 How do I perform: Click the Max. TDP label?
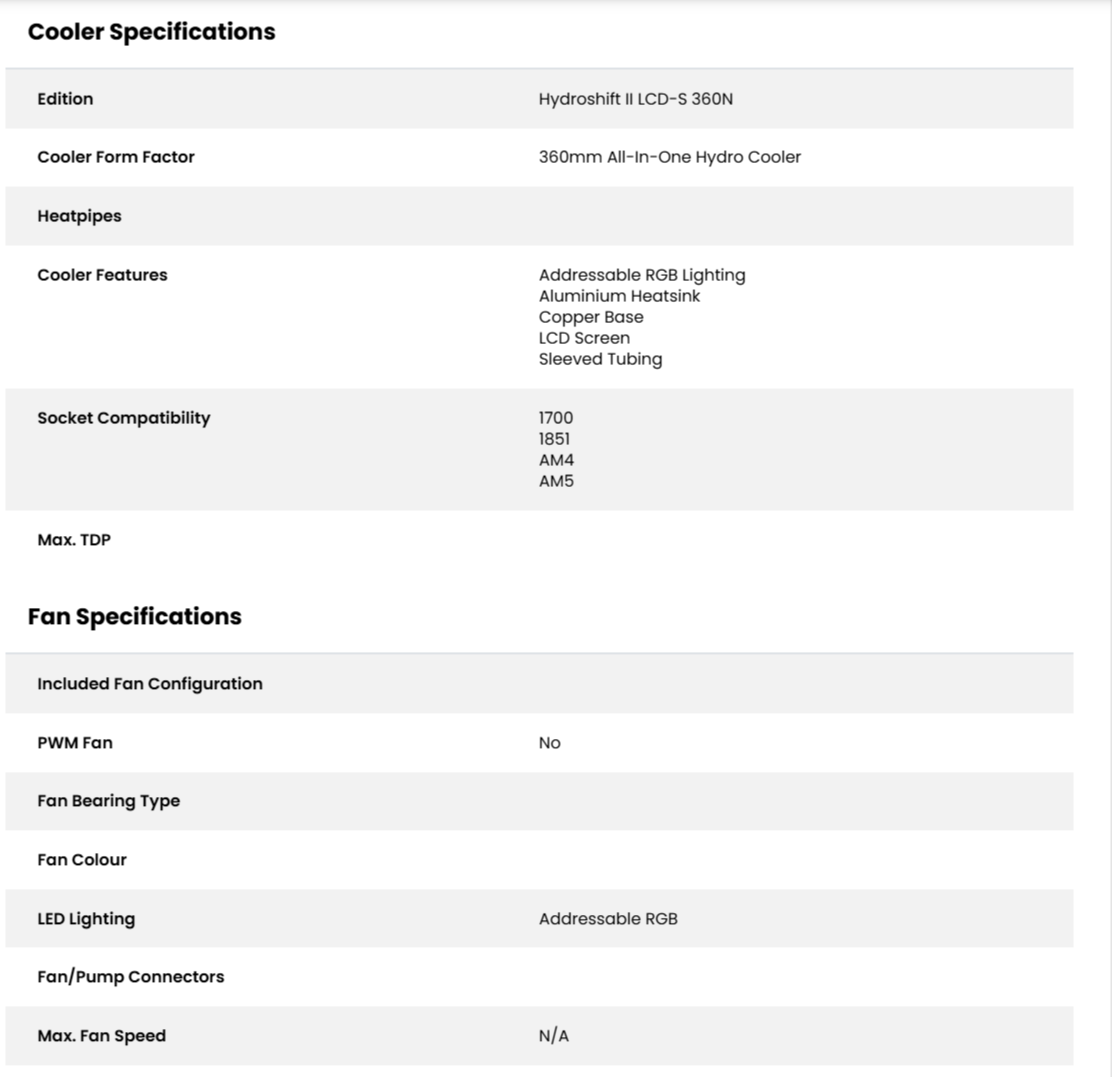74,540
